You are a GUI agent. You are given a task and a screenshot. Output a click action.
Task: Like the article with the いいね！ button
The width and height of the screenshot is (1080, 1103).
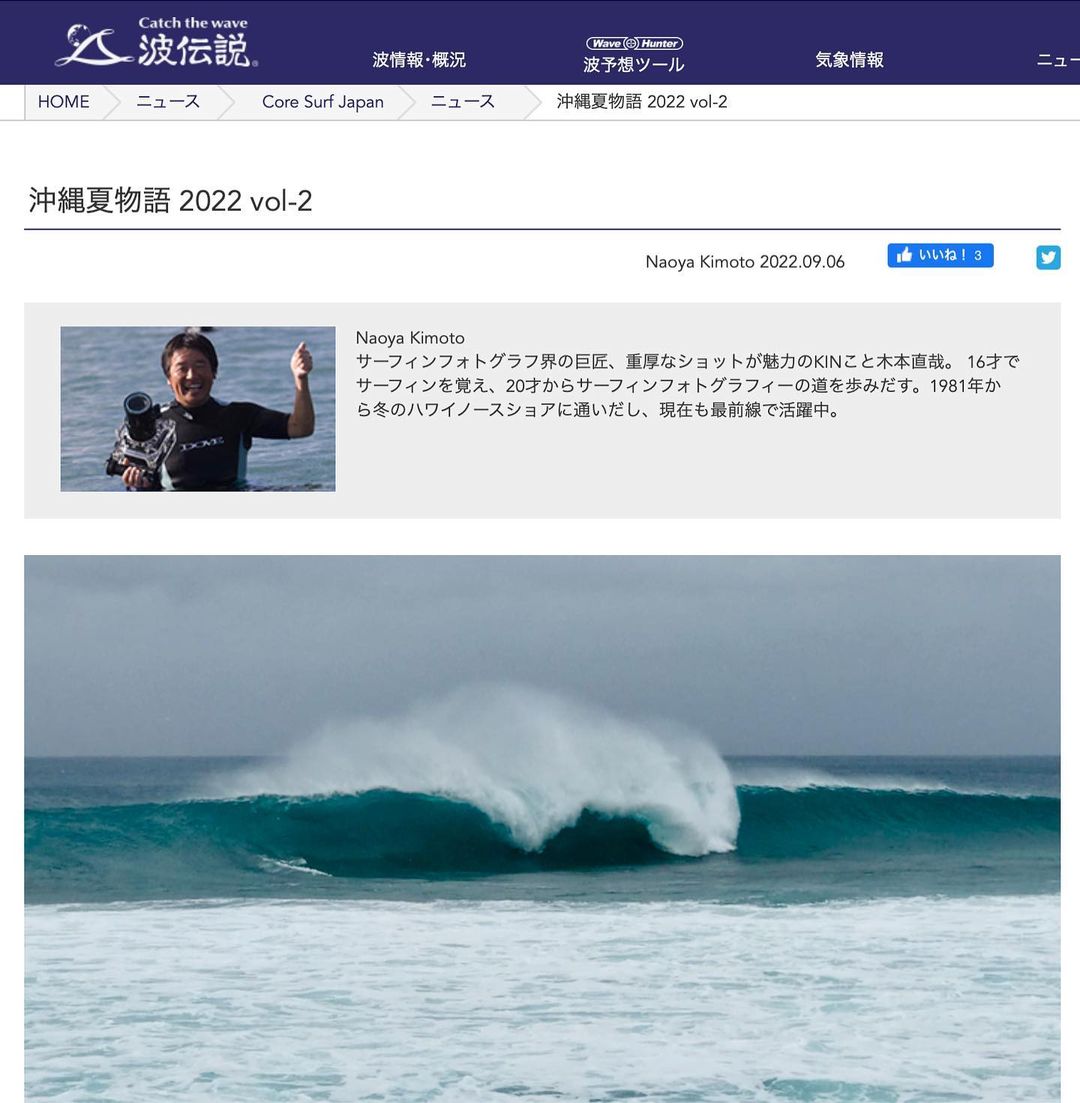tap(940, 255)
